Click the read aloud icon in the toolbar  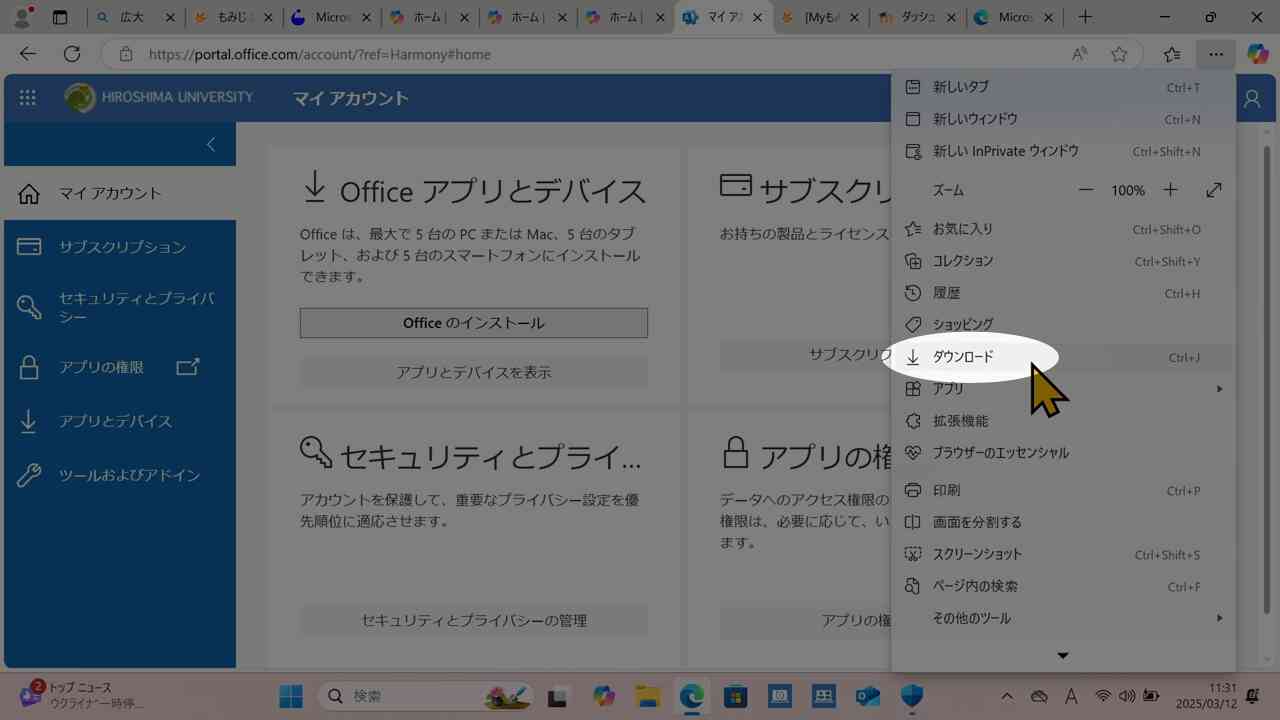(x=1079, y=54)
